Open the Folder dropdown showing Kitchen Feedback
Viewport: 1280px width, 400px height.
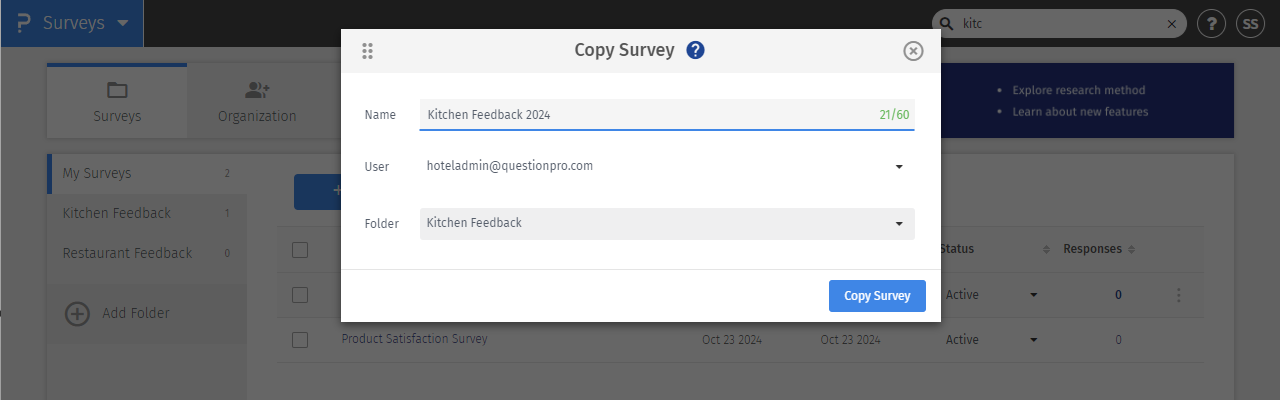click(x=898, y=224)
